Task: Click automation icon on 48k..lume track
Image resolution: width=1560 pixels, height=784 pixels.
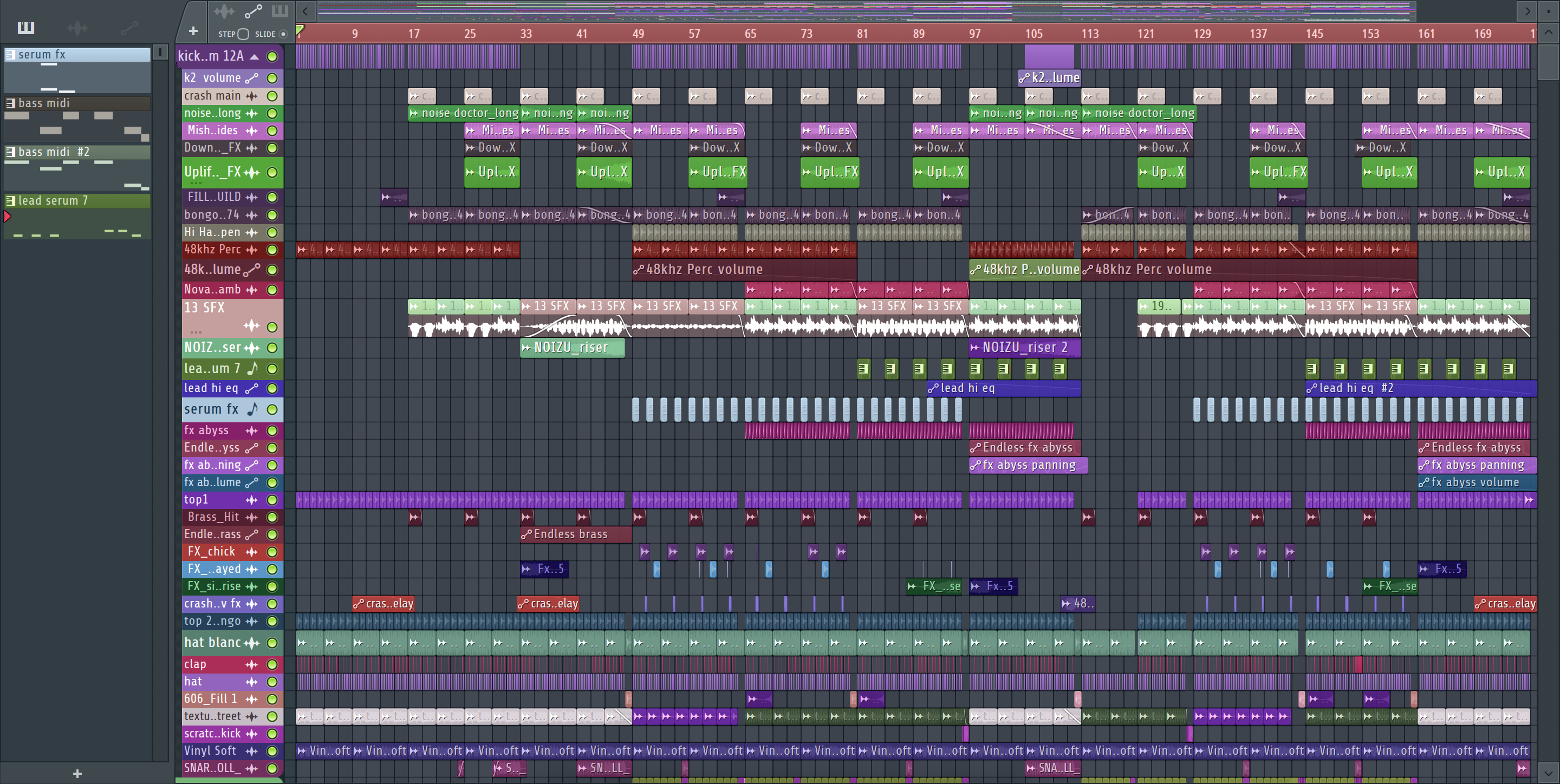Action: coord(252,270)
